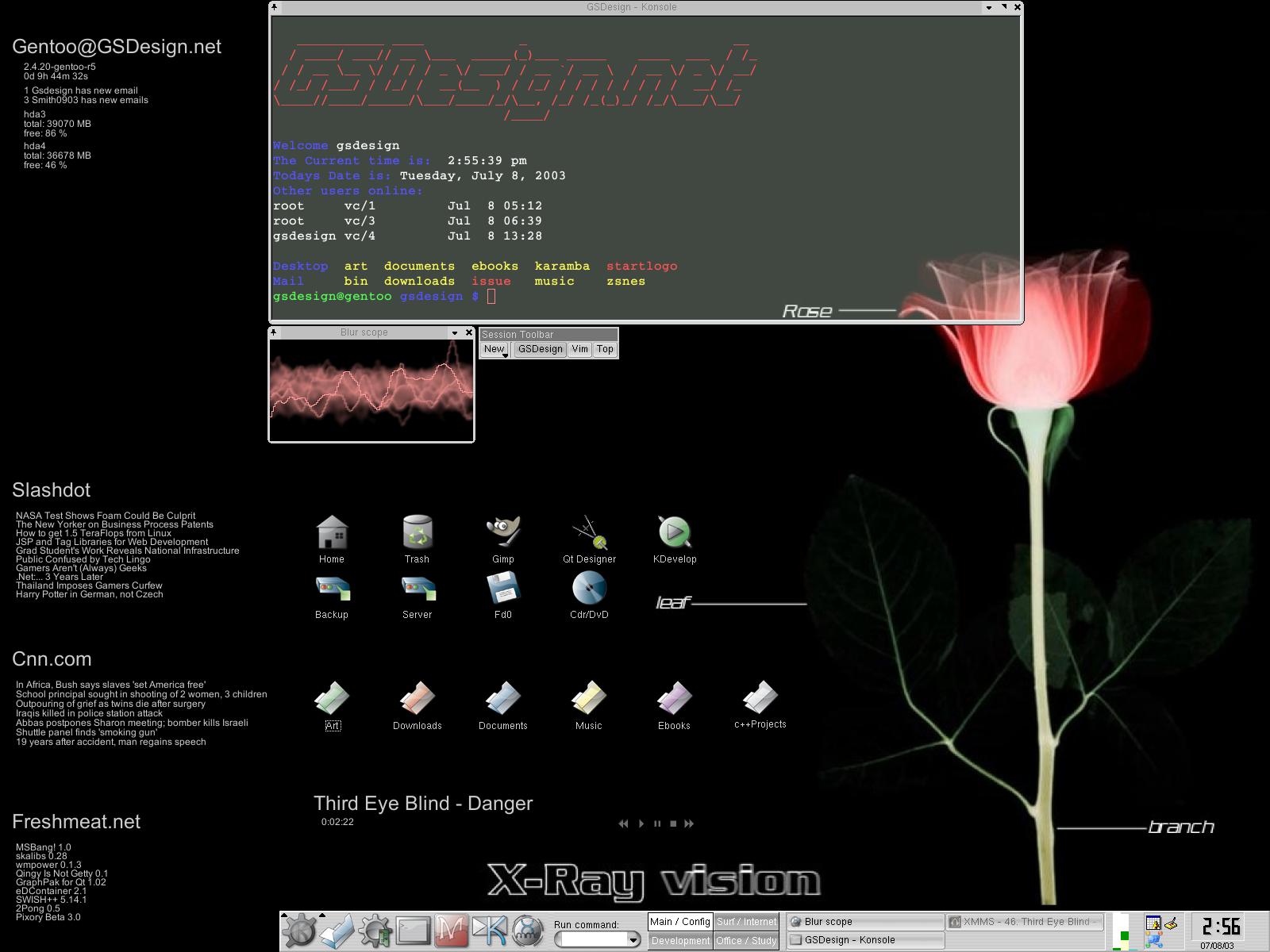The height and width of the screenshot is (952, 1270).
Task: Click the network connection tray icon
Action: pyautogui.click(x=1153, y=940)
